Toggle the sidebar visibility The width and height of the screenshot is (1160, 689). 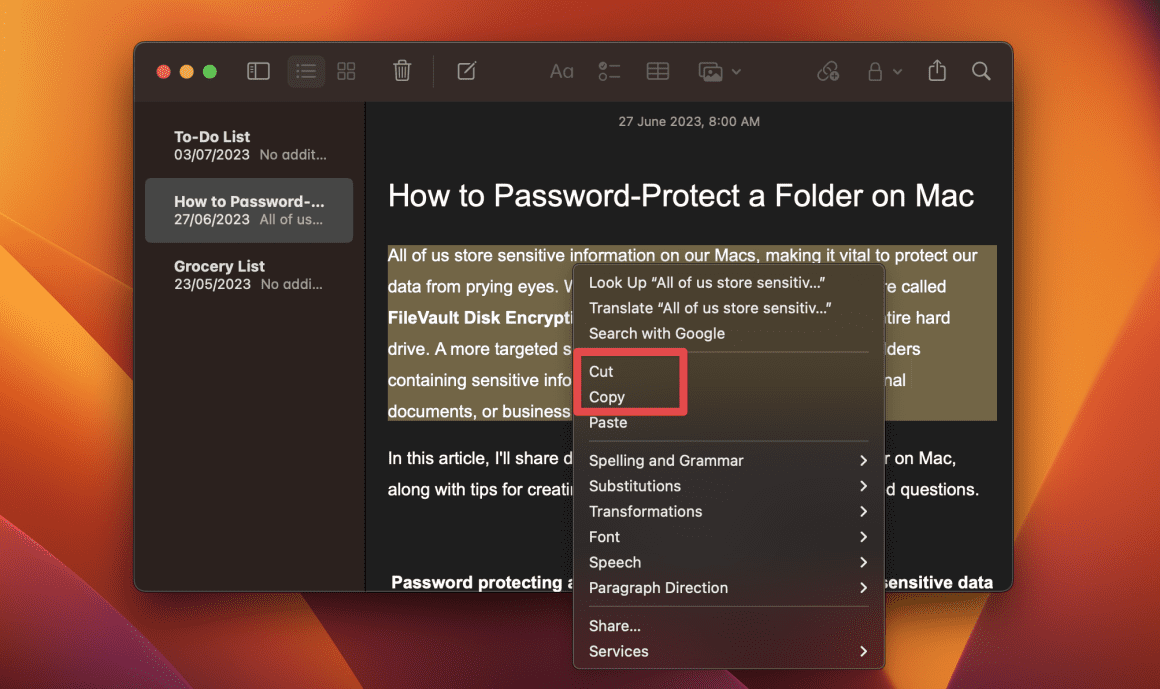tap(258, 71)
